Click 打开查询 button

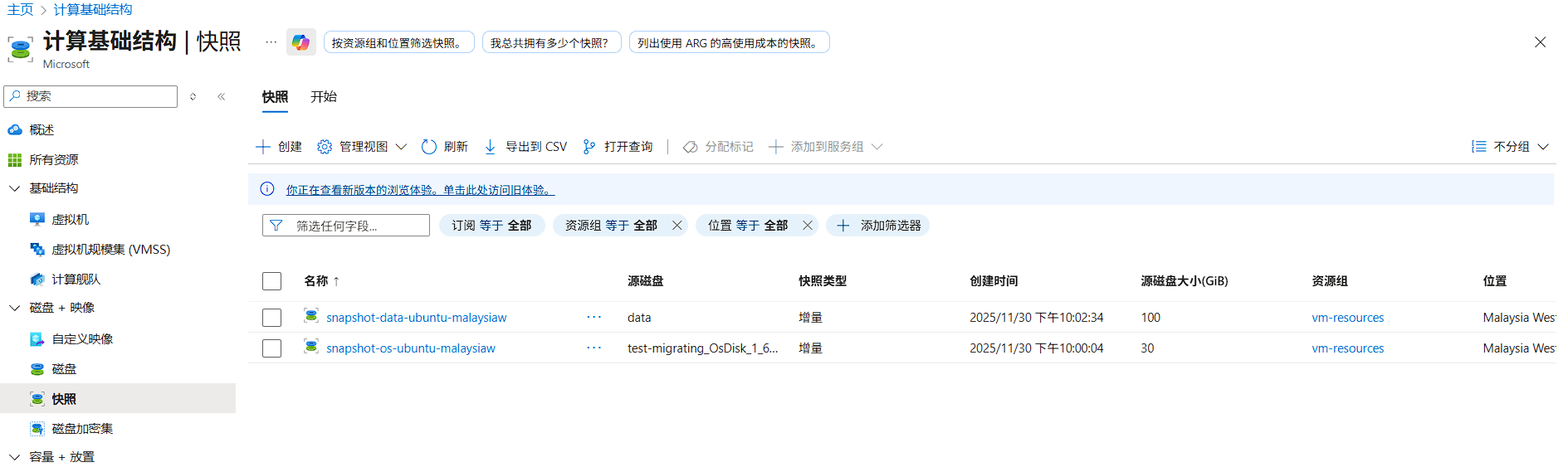[618, 147]
